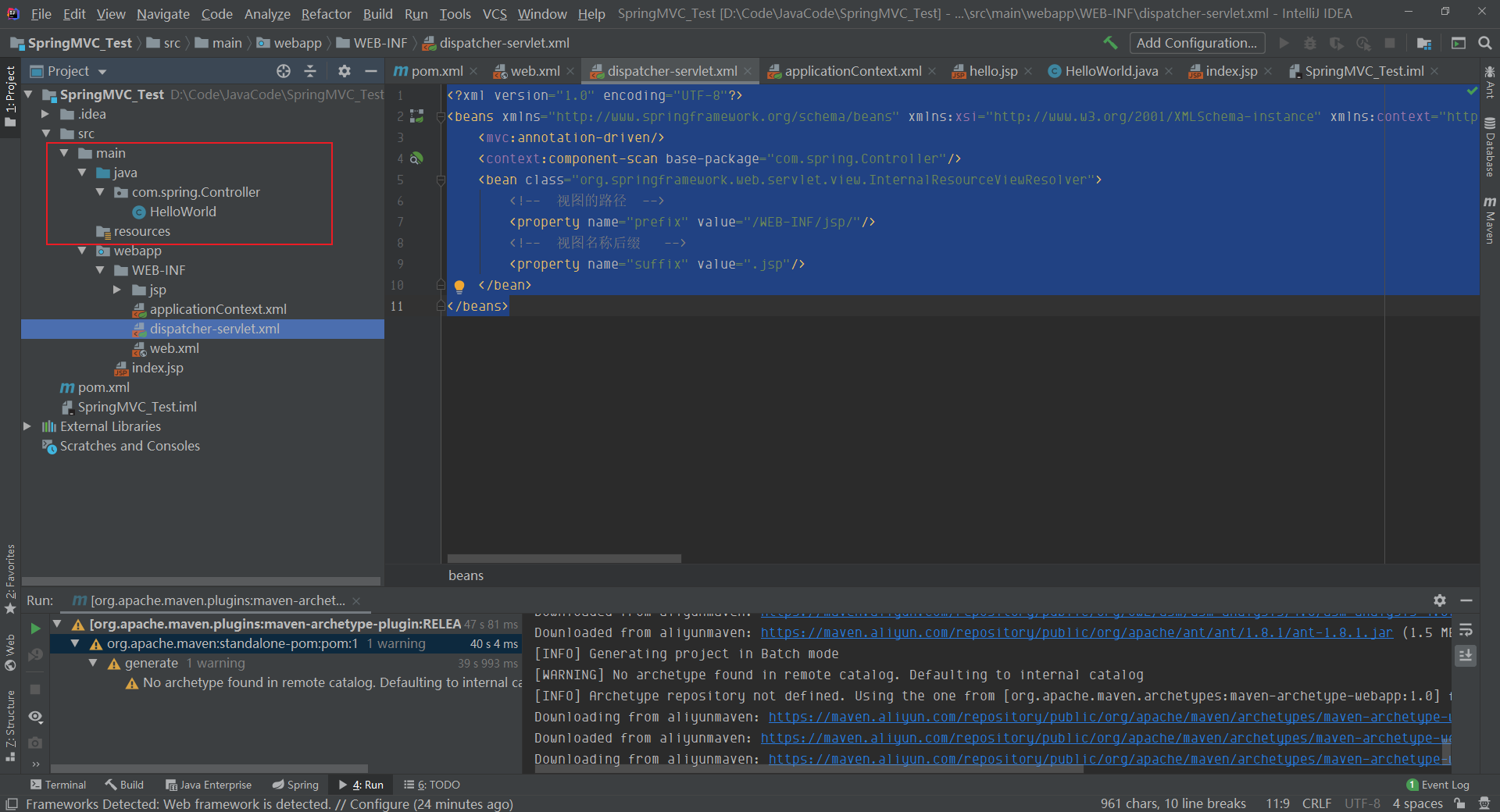The width and height of the screenshot is (1500, 812).
Task: Click the webapp breadcrumb in navigation bar
Action: point(289,43)
